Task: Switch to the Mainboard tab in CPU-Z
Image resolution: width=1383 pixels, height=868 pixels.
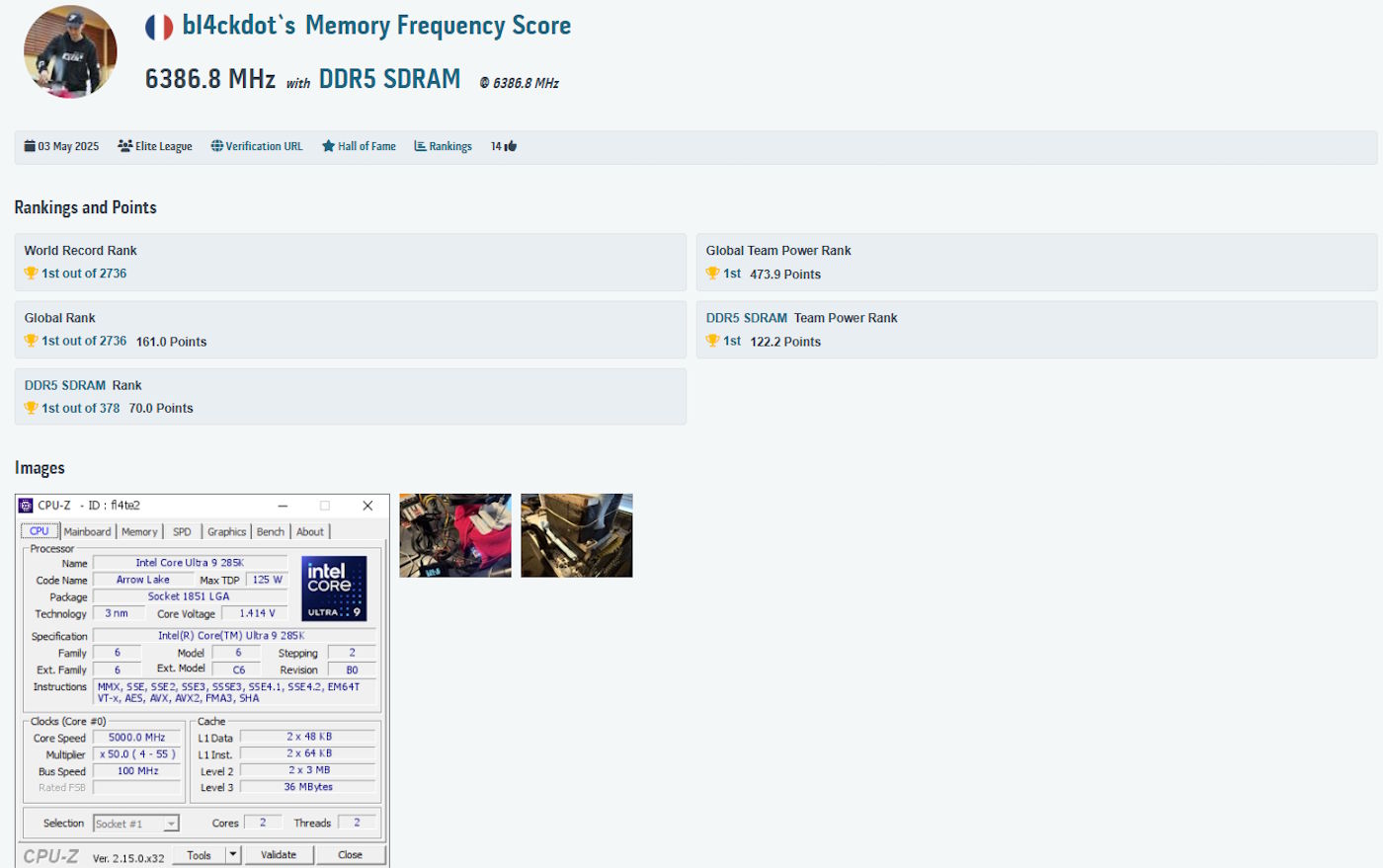Action: tap(87, 531)
